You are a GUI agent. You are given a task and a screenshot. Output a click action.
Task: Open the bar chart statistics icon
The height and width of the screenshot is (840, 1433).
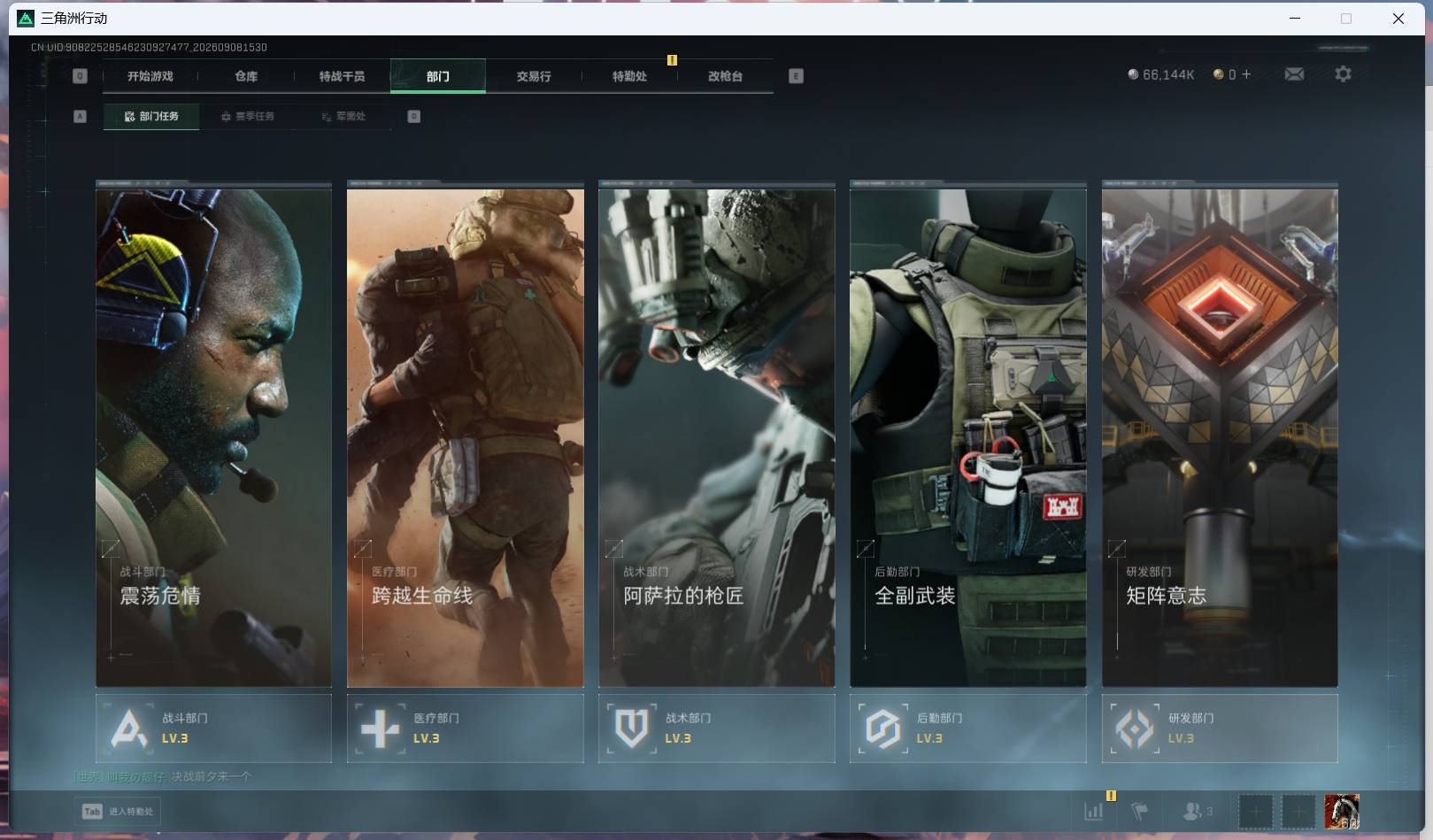1094,811
